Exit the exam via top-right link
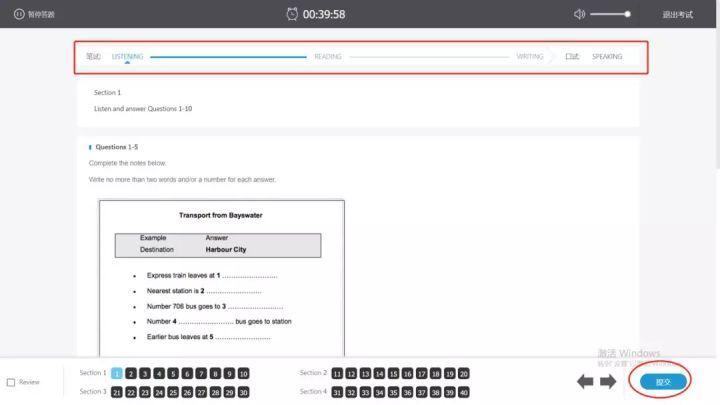Viewport: 720px width, 405px height. tap(677, 15)
